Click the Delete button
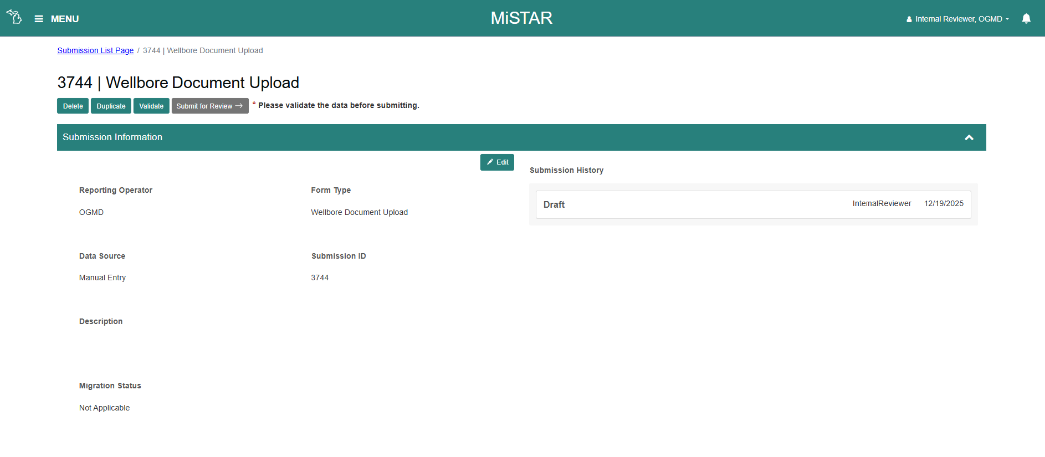The height and width of the screenshot is (457, 1045). (73, 106)
